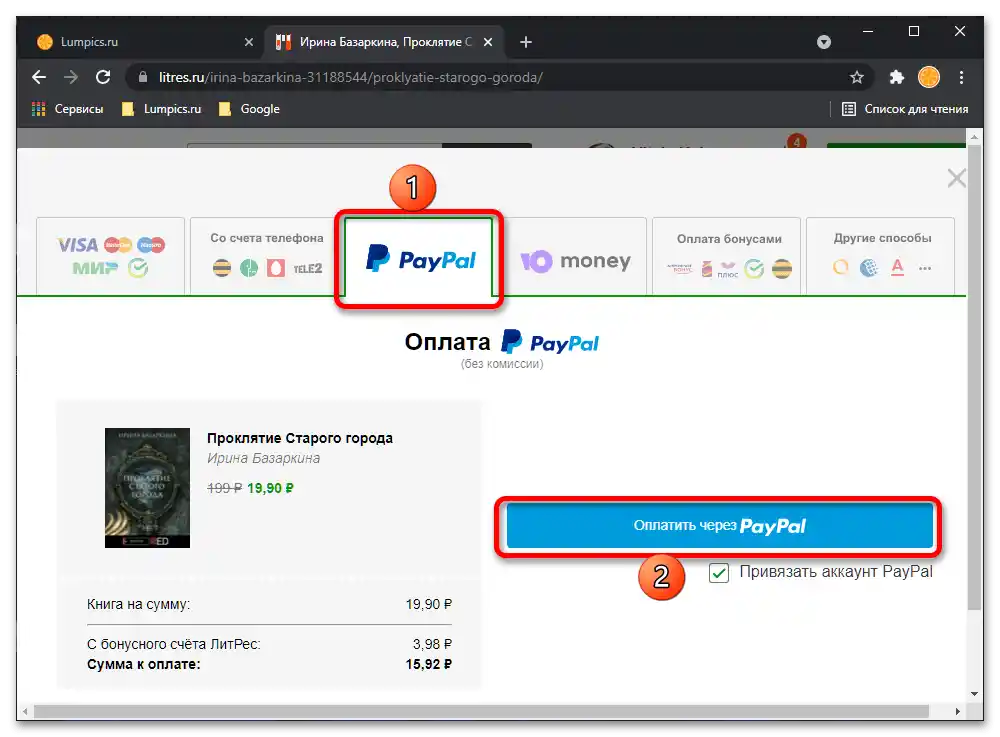Click the Книга на сумму label
The image size is (1000, 737).
tap(138, 604)
